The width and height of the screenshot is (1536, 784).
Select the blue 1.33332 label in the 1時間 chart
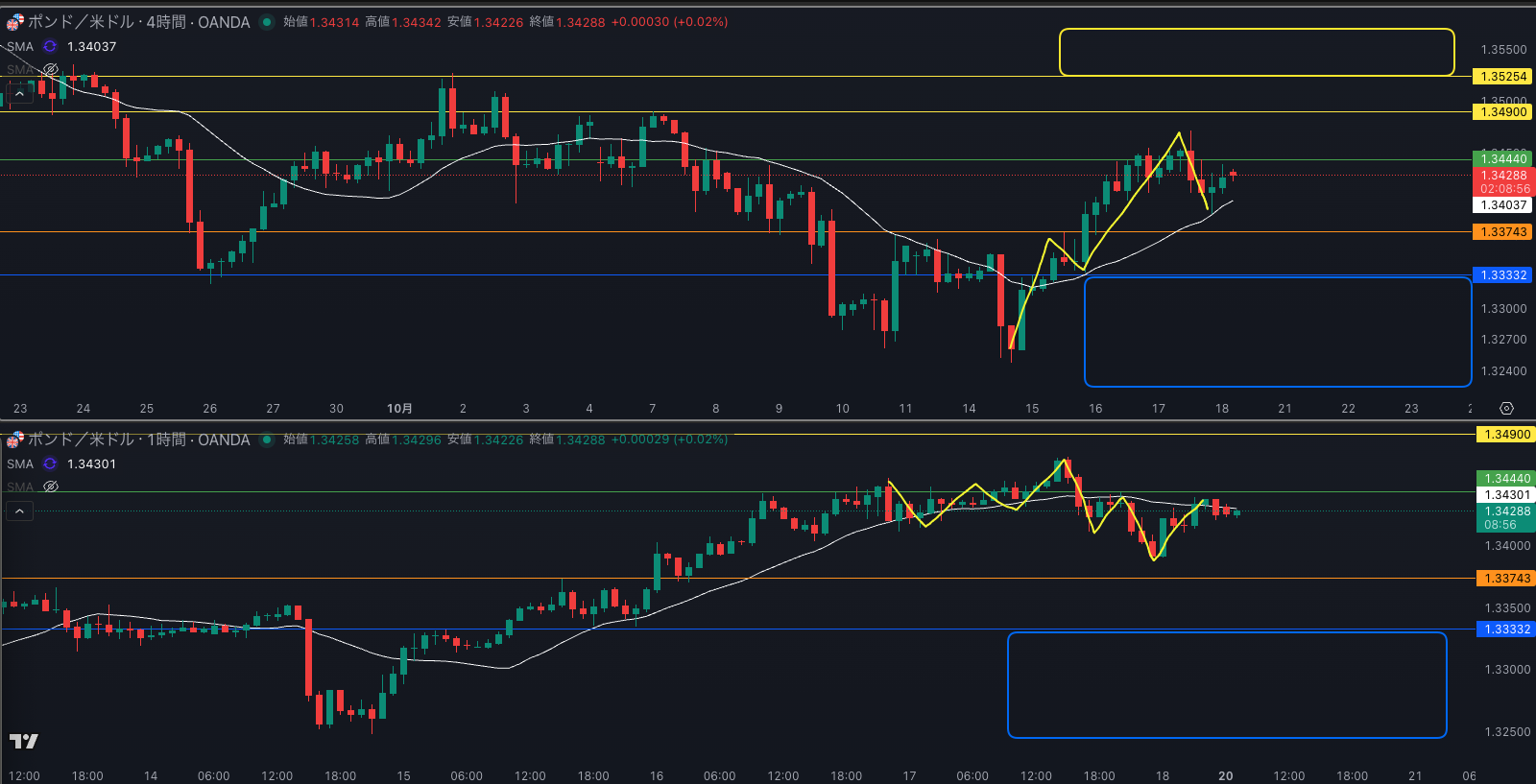click(1505, 630)
